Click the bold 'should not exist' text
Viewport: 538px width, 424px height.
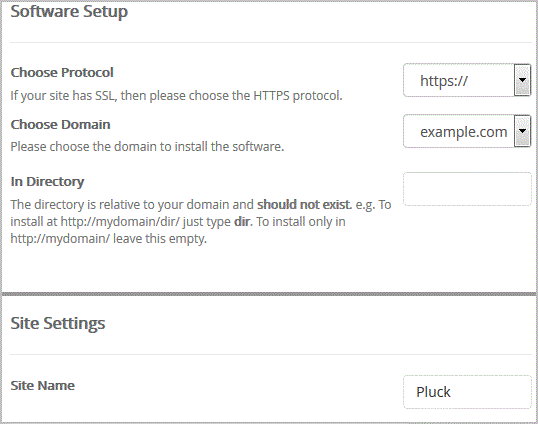click(x=304, y=204)
